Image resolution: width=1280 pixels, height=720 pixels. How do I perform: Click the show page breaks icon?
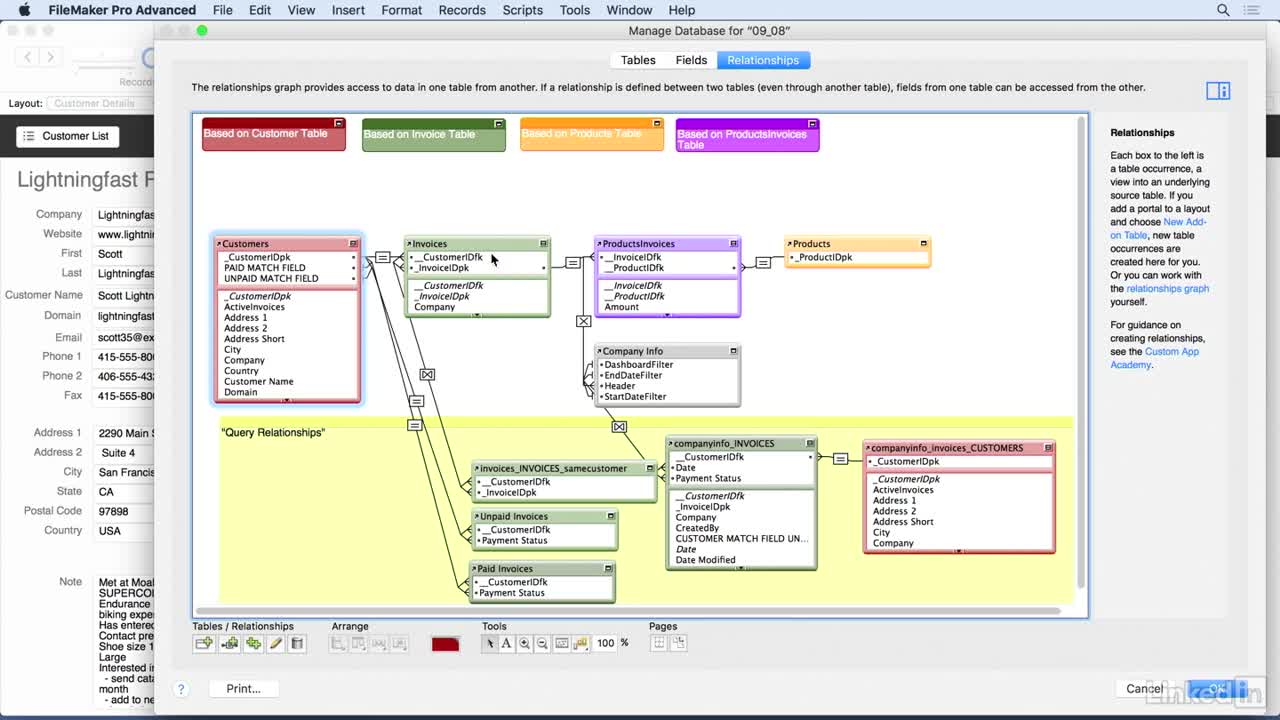659,643
